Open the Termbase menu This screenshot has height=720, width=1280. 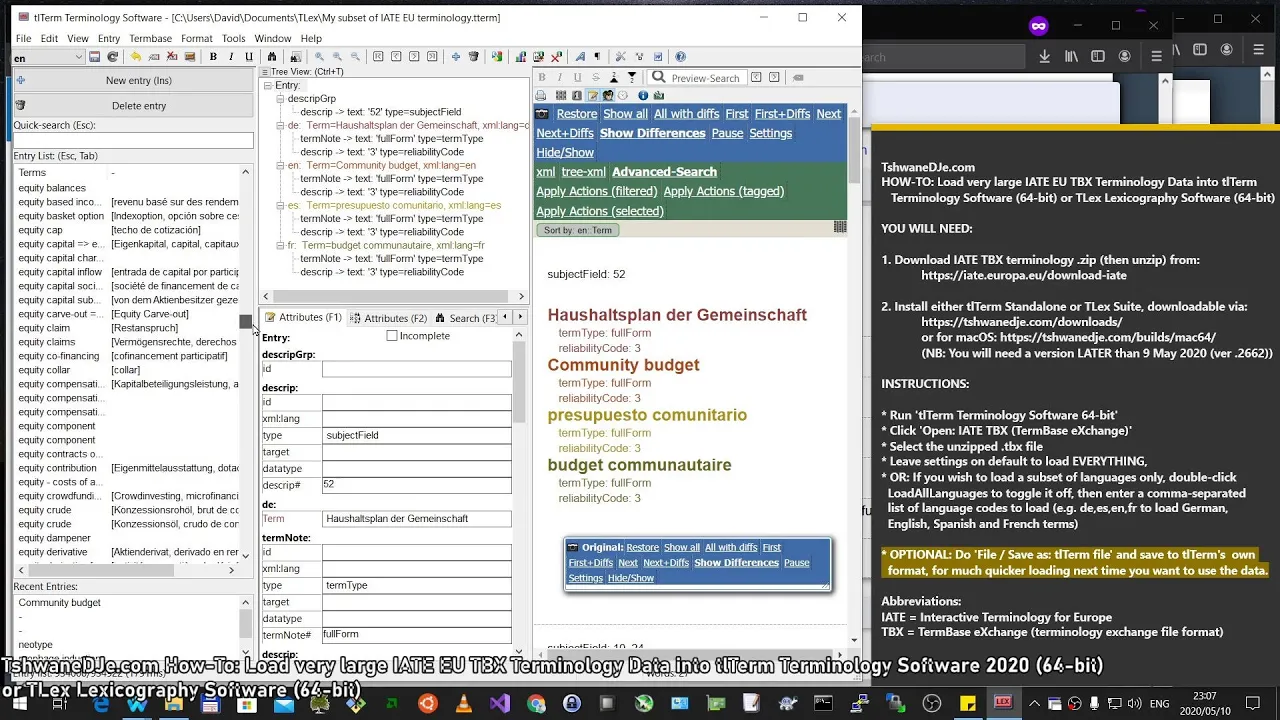tap(150, 38)
